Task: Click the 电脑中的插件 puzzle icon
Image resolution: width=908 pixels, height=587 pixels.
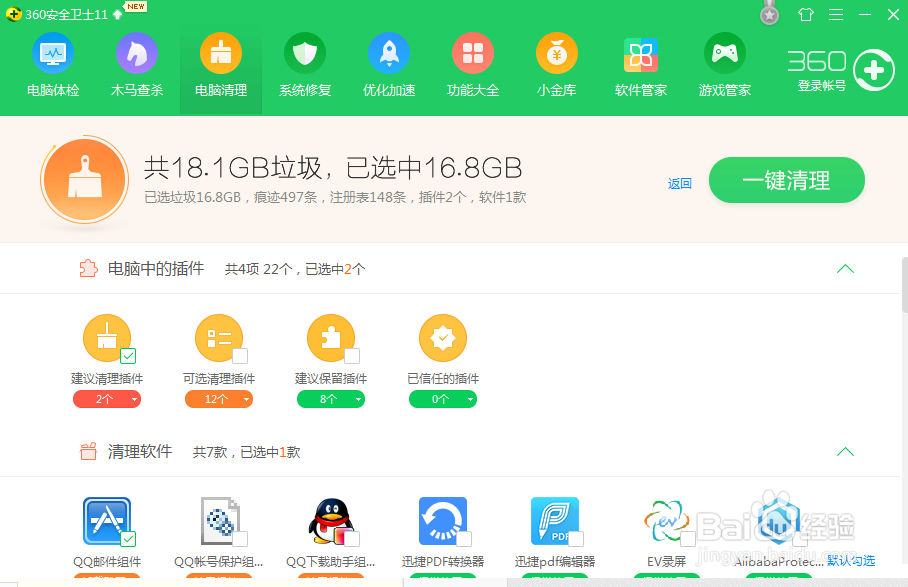Action: (89, 269)
